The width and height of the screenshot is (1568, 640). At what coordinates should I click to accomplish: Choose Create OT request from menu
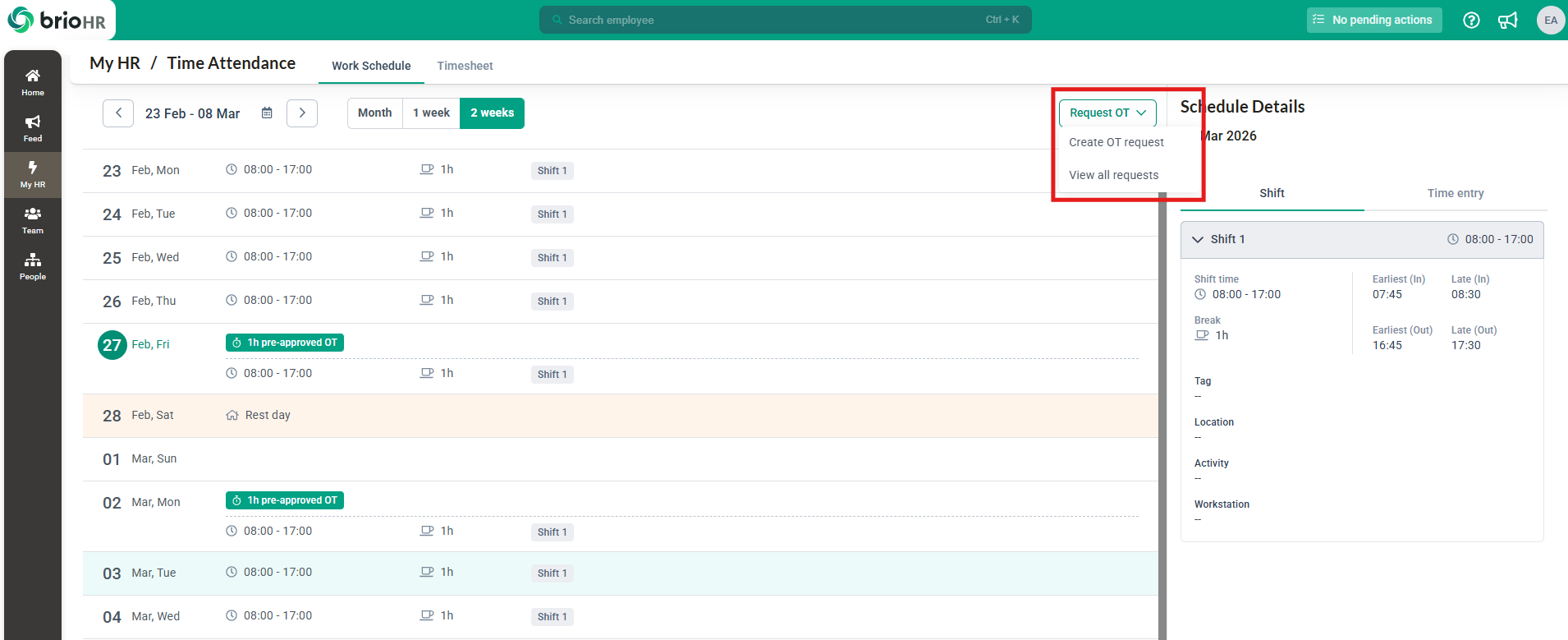1116,142
